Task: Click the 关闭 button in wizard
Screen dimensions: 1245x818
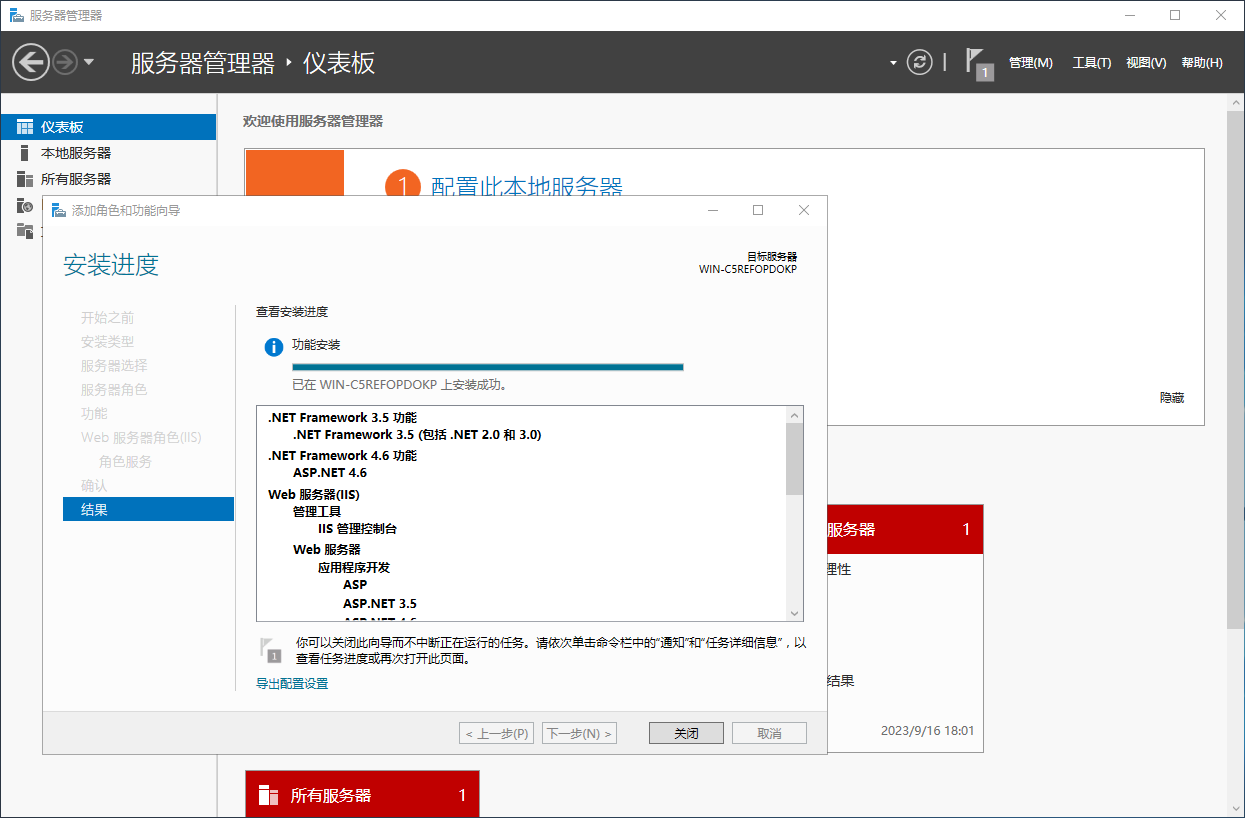Action: [686, 733]
